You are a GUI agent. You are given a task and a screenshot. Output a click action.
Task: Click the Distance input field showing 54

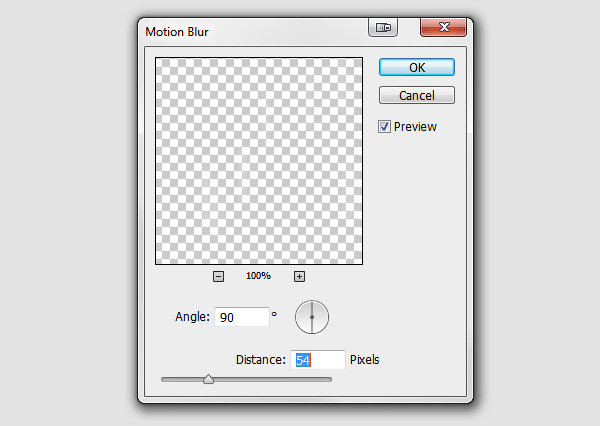click(318, 359)
